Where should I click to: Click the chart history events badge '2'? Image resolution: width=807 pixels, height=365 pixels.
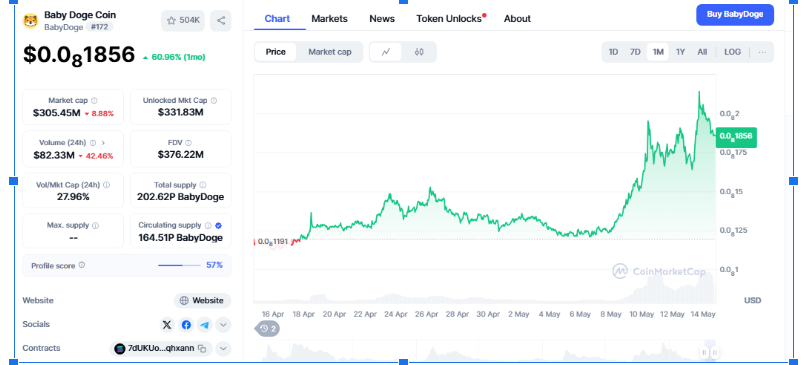point(268,328)
